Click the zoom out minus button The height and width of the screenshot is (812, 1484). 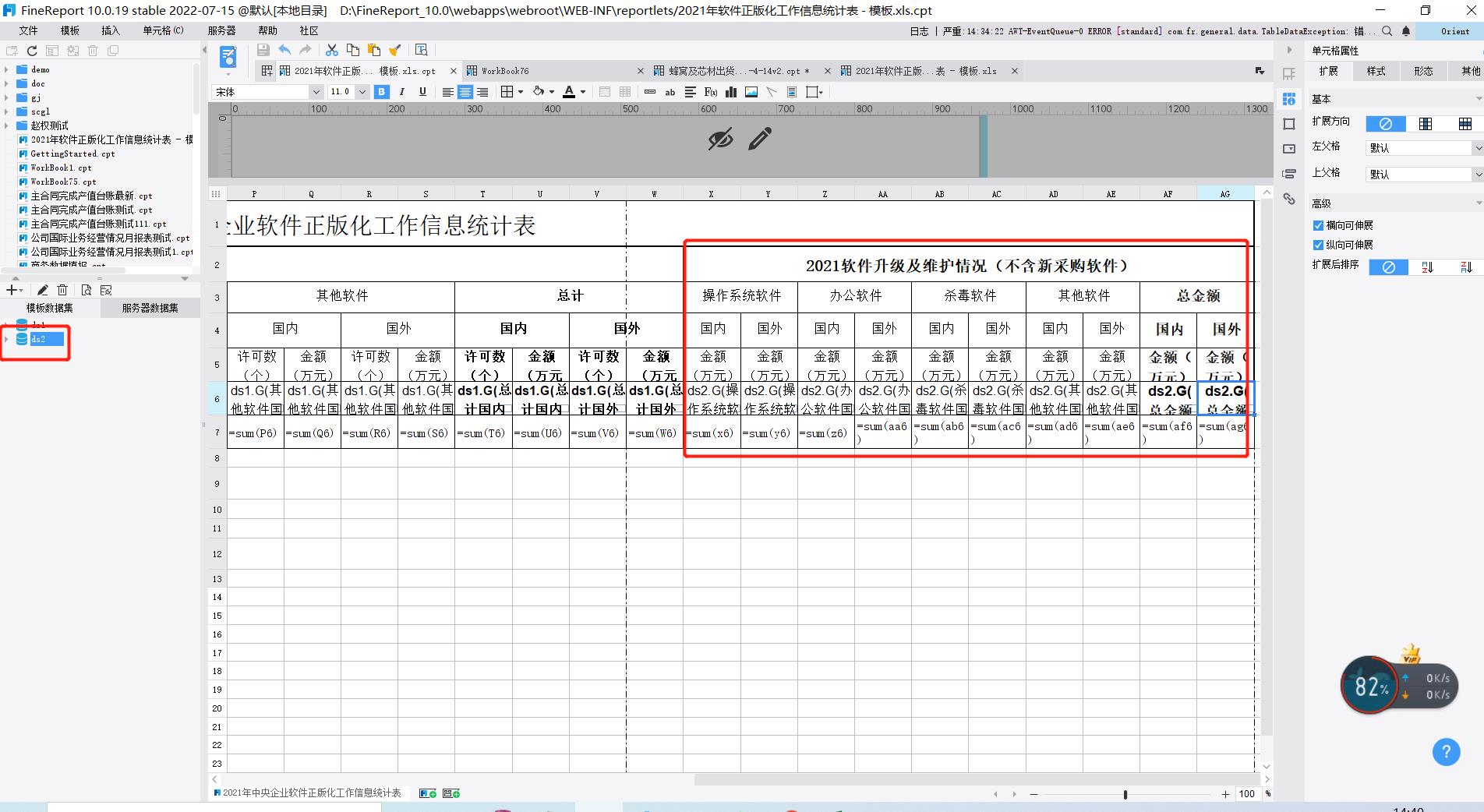(x=1034, y=794)
